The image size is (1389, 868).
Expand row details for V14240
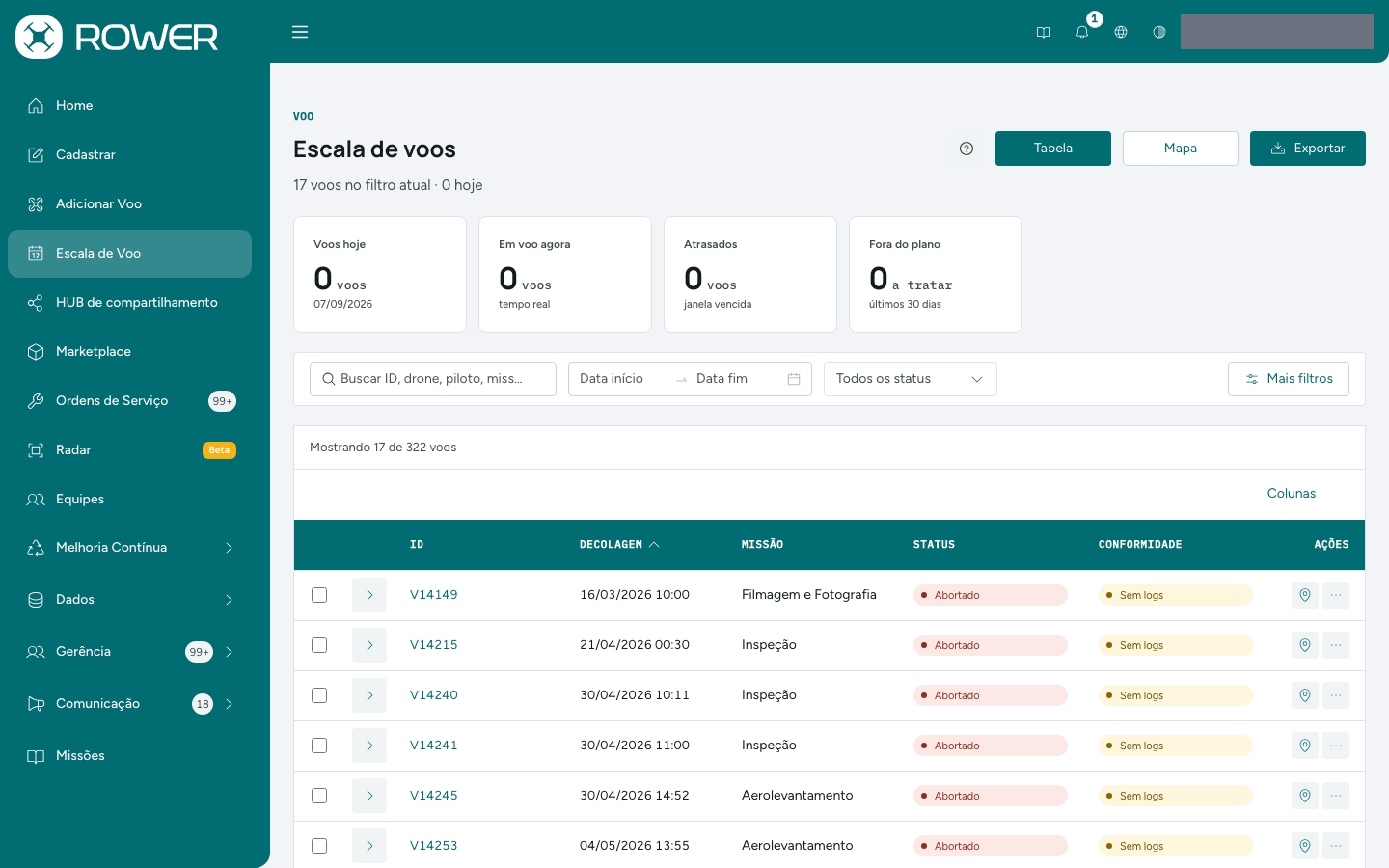pyautogui.click(x=369, y=695)
